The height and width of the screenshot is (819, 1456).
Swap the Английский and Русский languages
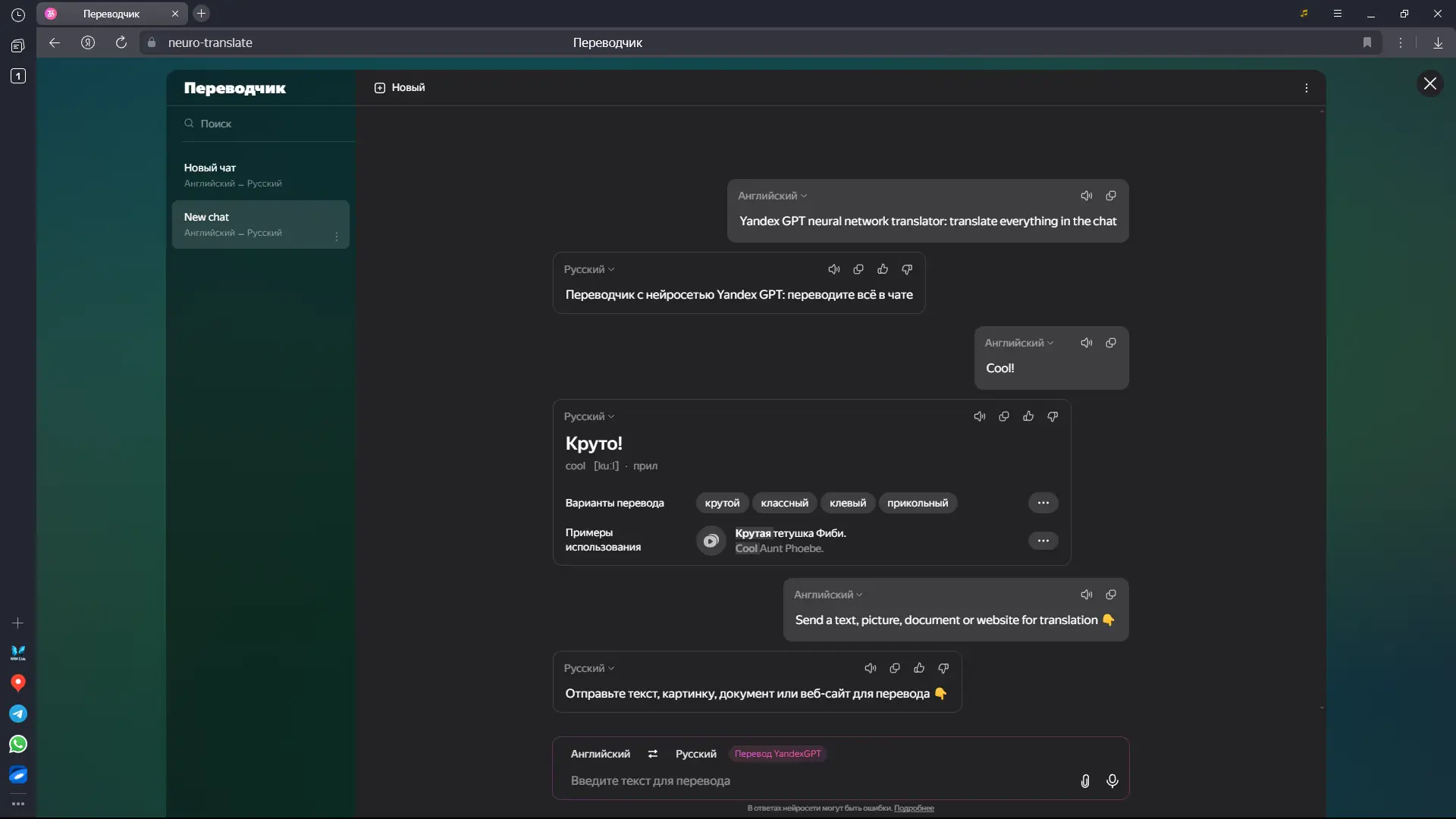click(x=653, y=754)
